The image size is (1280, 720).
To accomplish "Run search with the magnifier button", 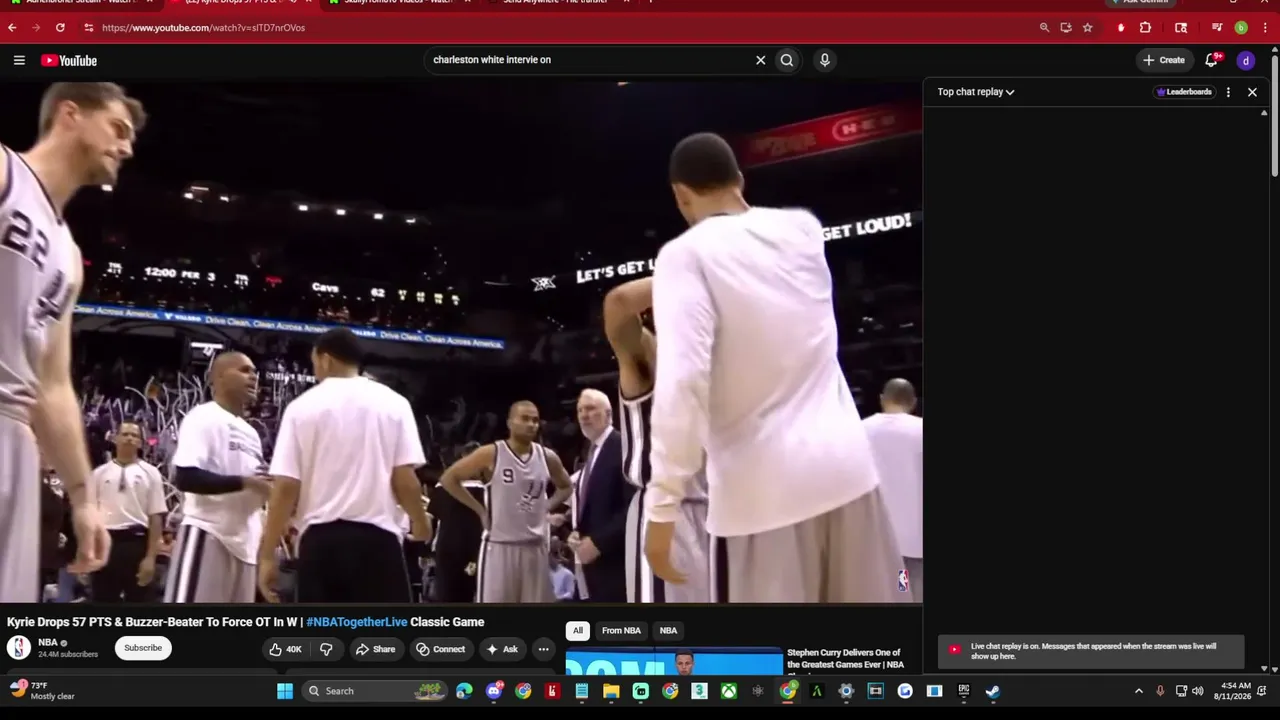I will [787, 60].
